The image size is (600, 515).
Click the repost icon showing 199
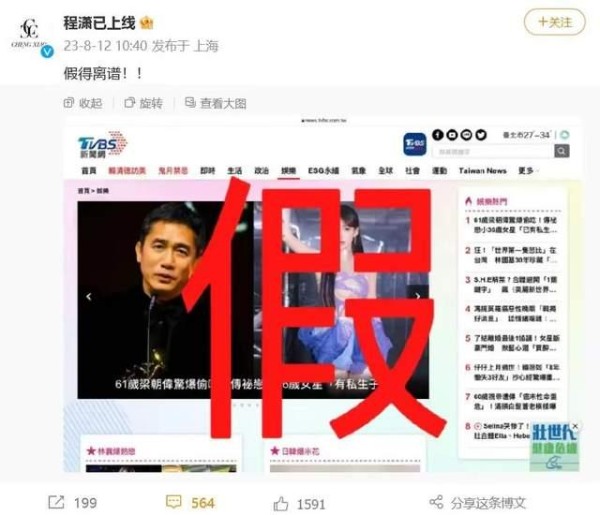56,502
